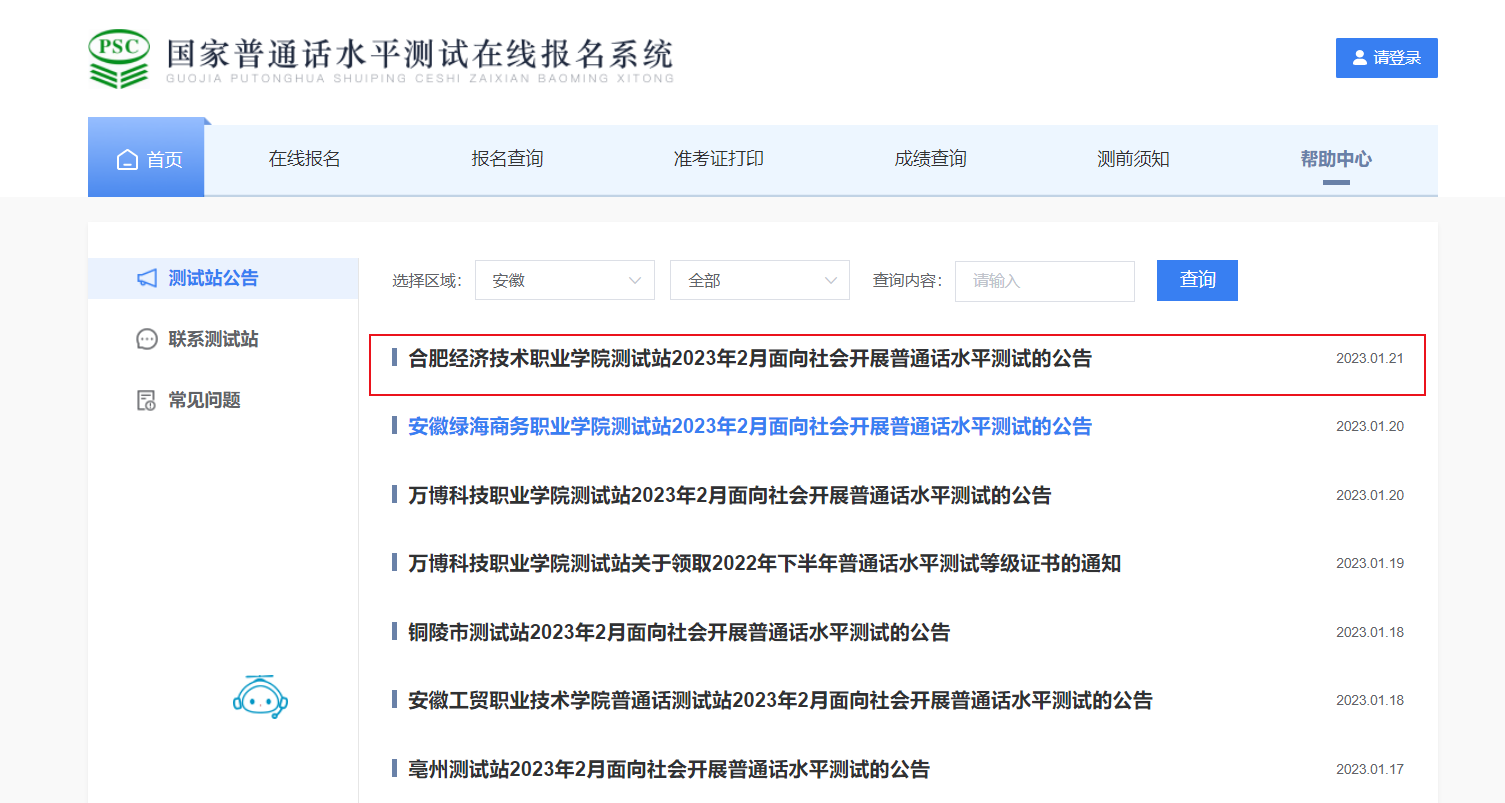
Task: Open the 安徽 region dropdown
Action: pos(565,281)
